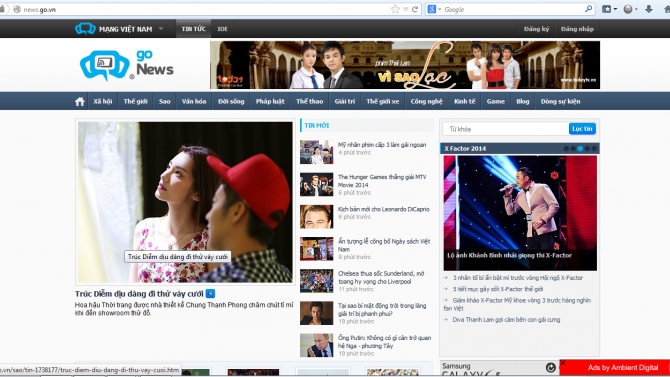670x377 pixels.
Task: Click the X-Factor singer slide image
Action: pyautogui.click(x=520, y=213)
